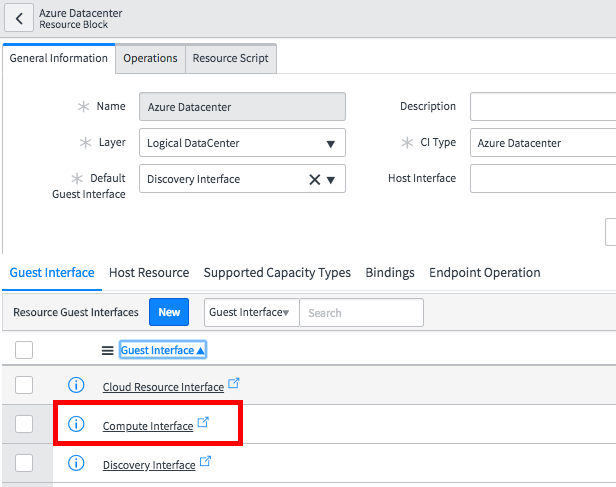Select the Host Resource tab

click(x=149, y=273)
